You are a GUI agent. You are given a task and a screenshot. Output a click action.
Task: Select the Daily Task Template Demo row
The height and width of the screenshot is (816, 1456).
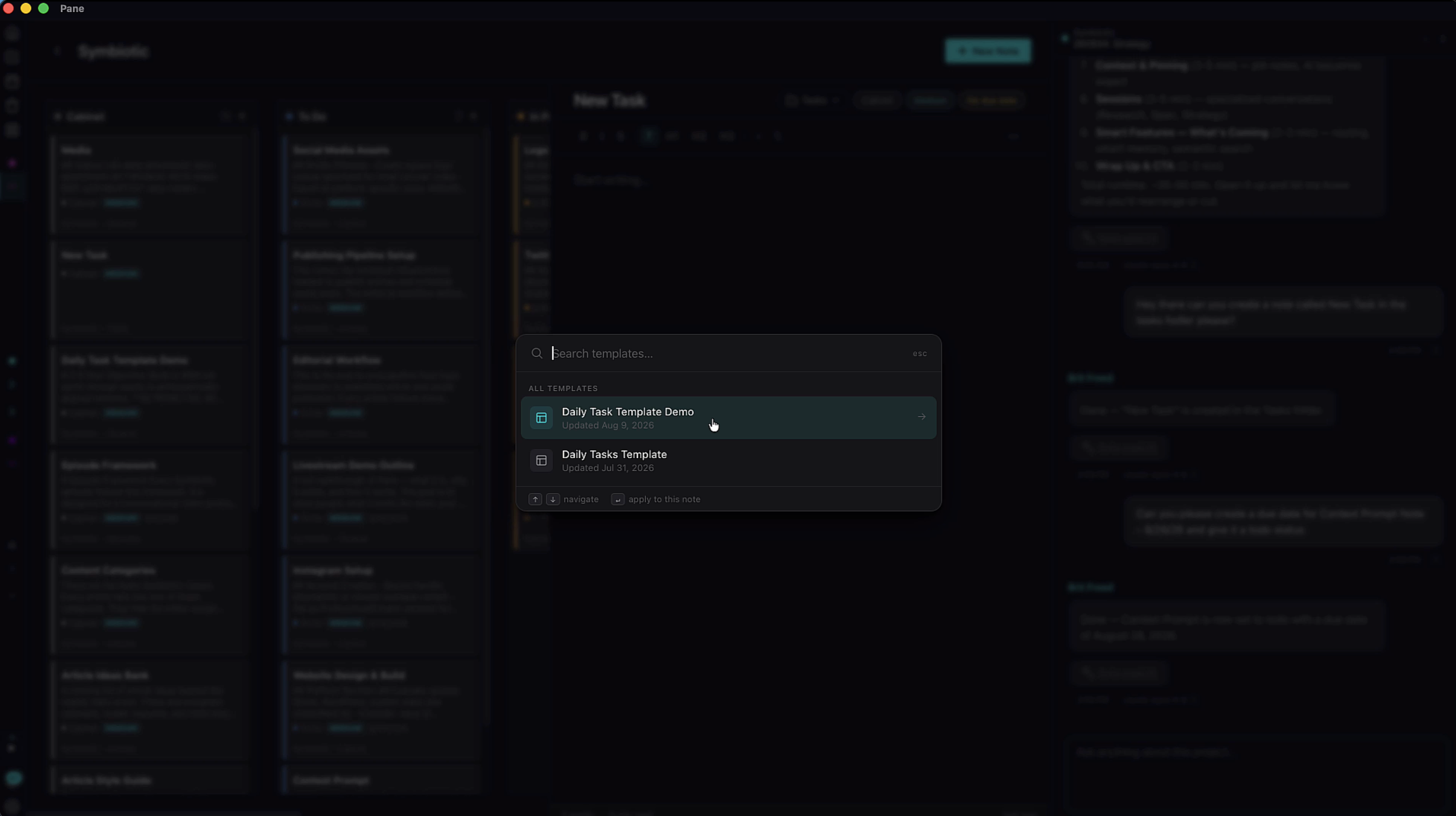click(728, 418)
